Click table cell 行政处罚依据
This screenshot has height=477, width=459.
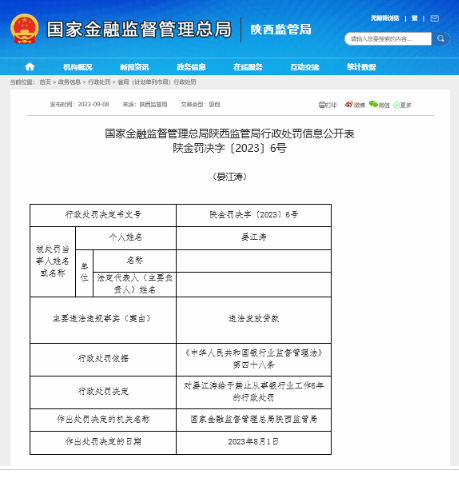pos(103,359)
